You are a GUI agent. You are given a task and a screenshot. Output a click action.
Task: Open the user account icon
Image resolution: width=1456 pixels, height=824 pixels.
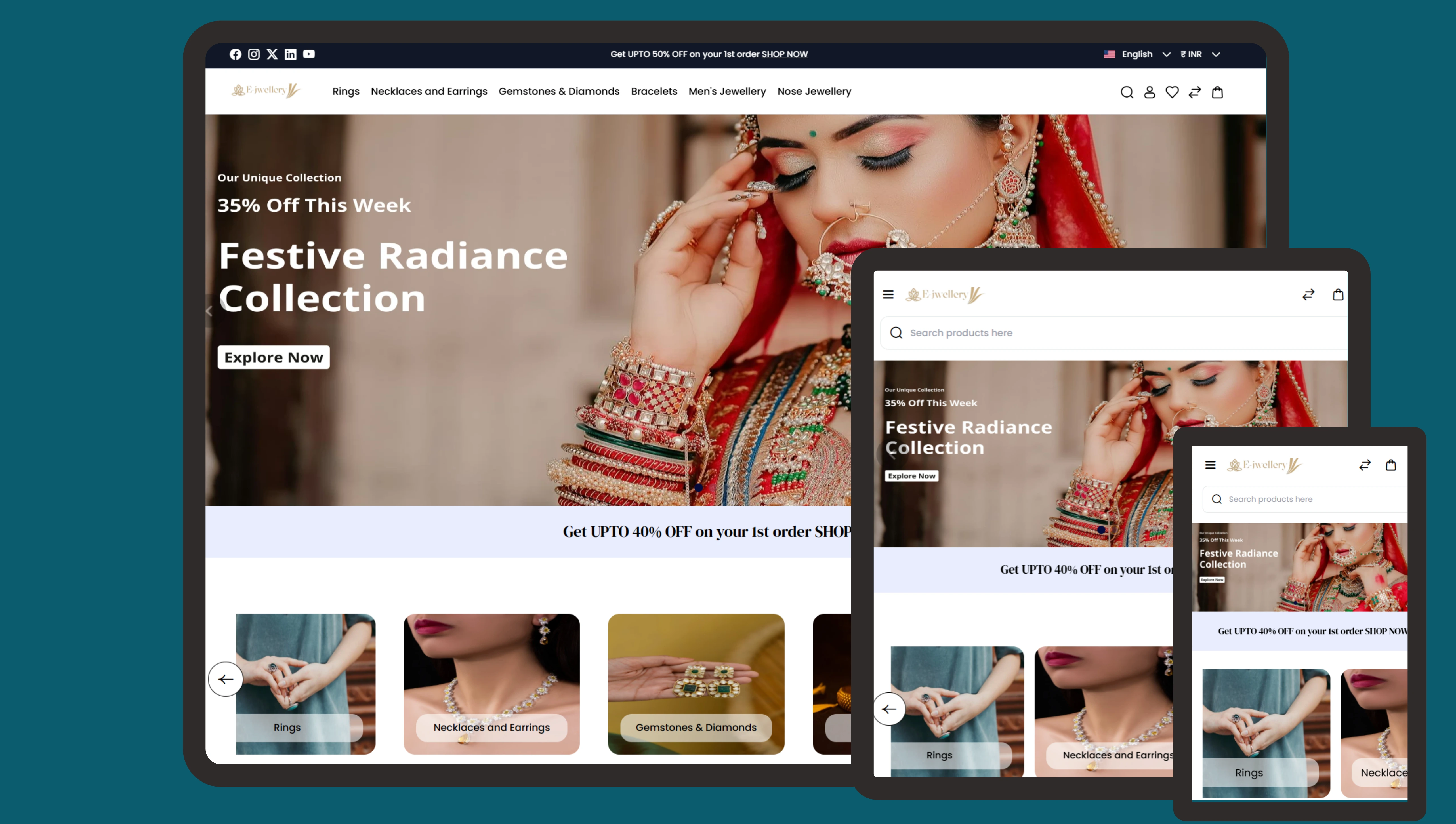point(1149,92)
